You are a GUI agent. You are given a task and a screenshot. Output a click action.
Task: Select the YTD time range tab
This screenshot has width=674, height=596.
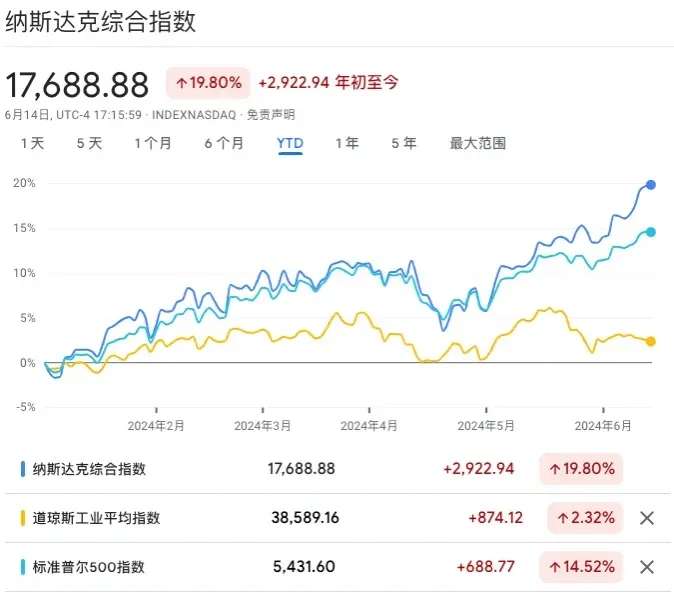coord(290,143)
